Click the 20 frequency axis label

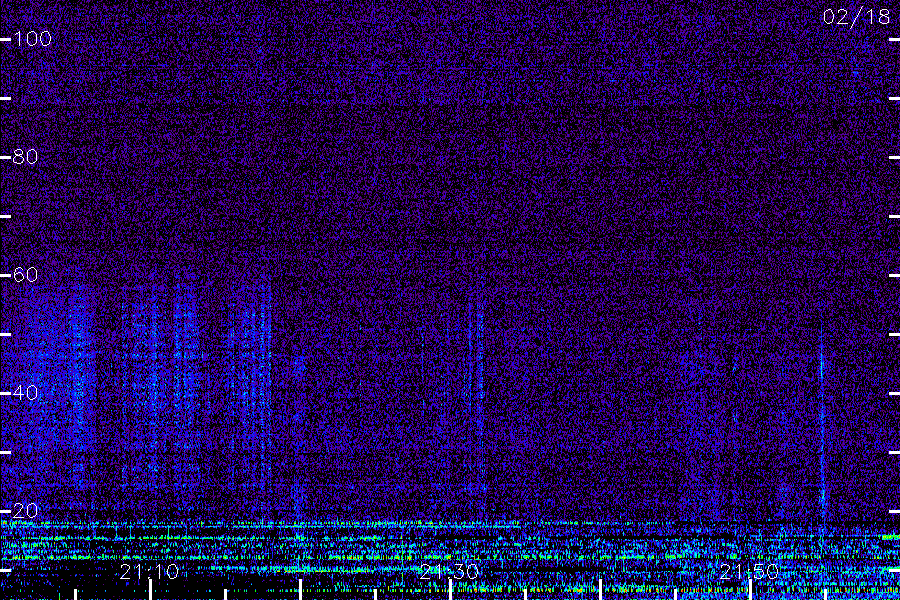(x=25, y=510)
